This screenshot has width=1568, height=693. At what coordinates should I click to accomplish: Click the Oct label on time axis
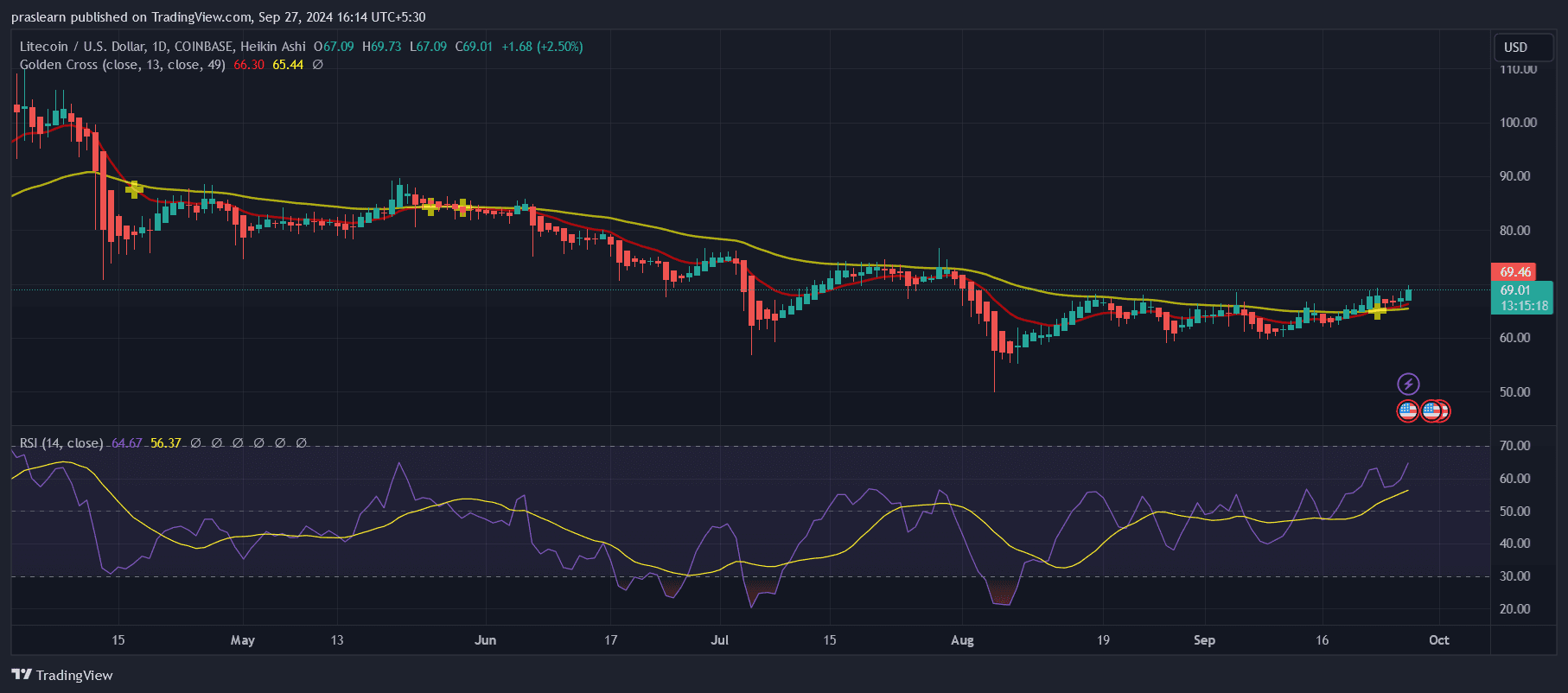tap(1438, 640)
